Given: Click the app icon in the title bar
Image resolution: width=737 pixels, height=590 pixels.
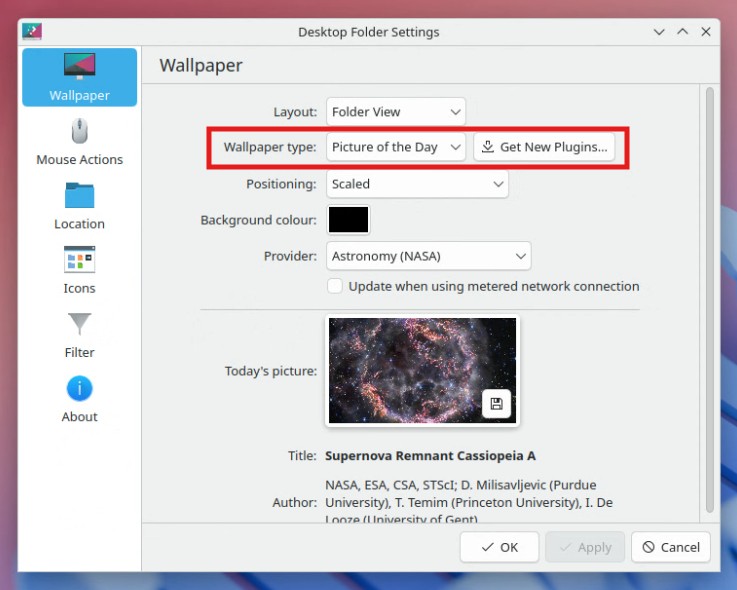Looking at the screenshot, I should pyautogui.click(x=32, y=31).
